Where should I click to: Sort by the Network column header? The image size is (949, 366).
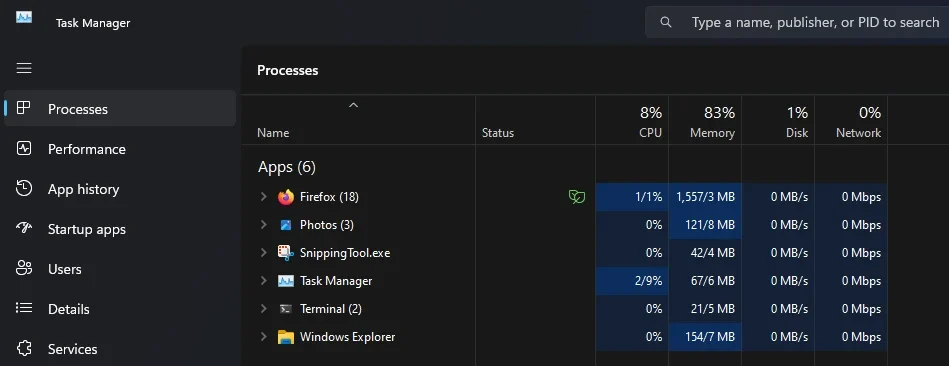pos(851,120)
